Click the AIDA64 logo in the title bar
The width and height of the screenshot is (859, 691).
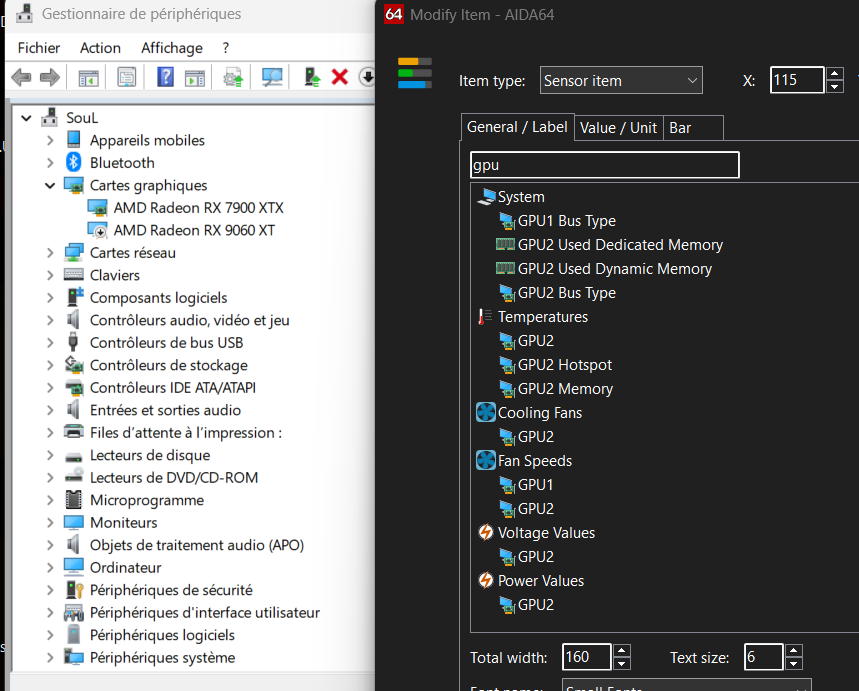point(394,14)
